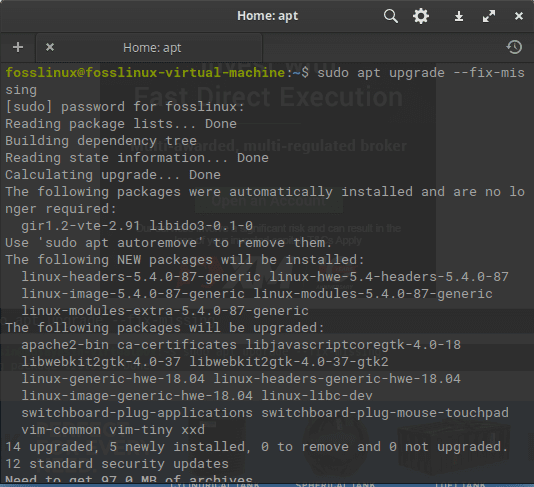Click the package 'linux-image-generic-hwe-18.04'

point(137,396)
